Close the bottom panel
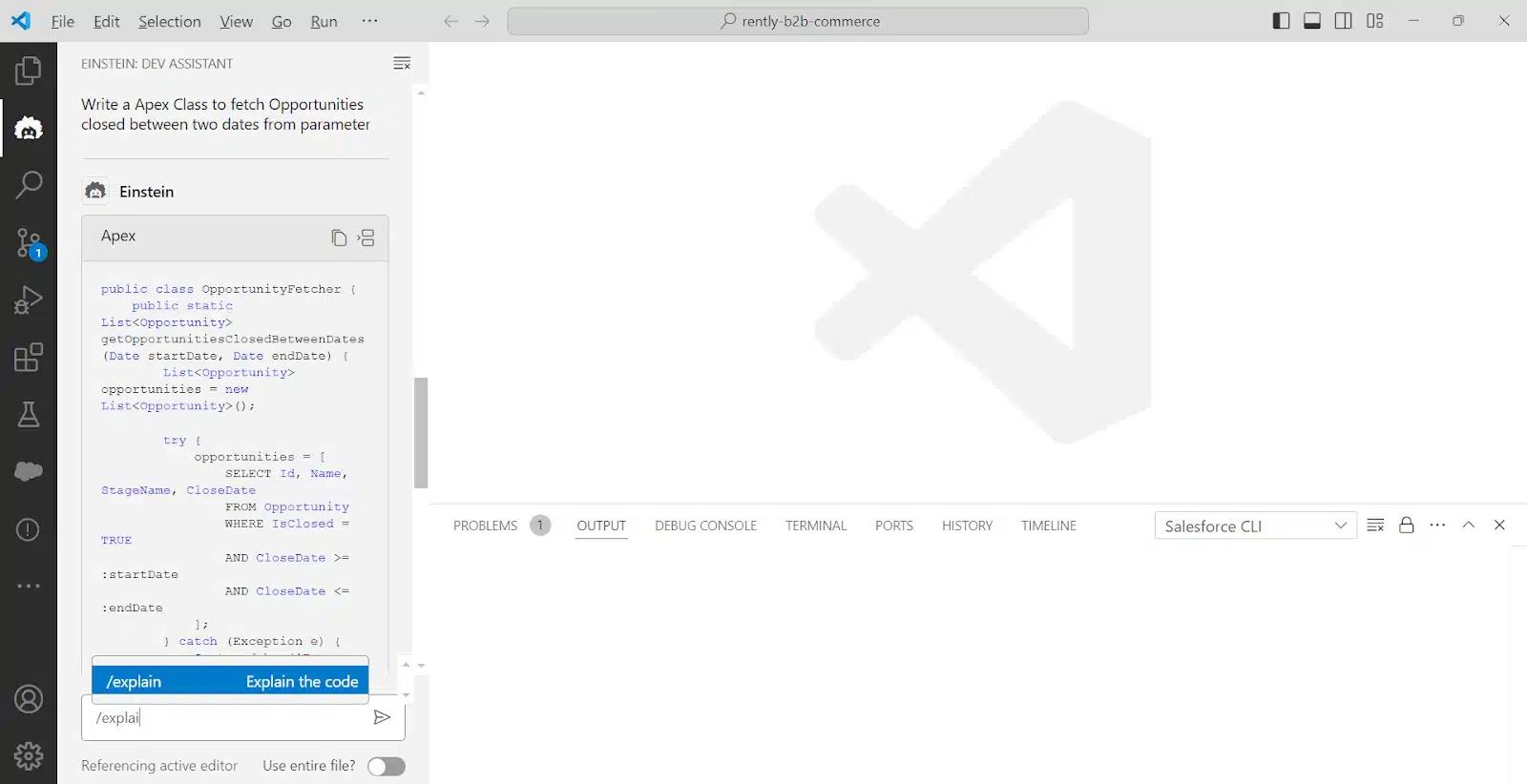1527x784 pixels. (1499, 526)
